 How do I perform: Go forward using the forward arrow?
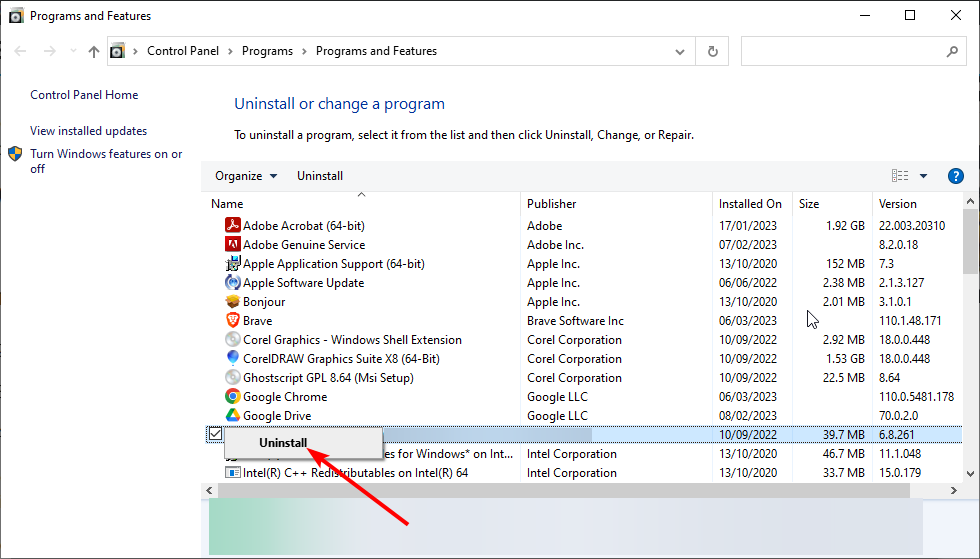[x=49, y=51]
